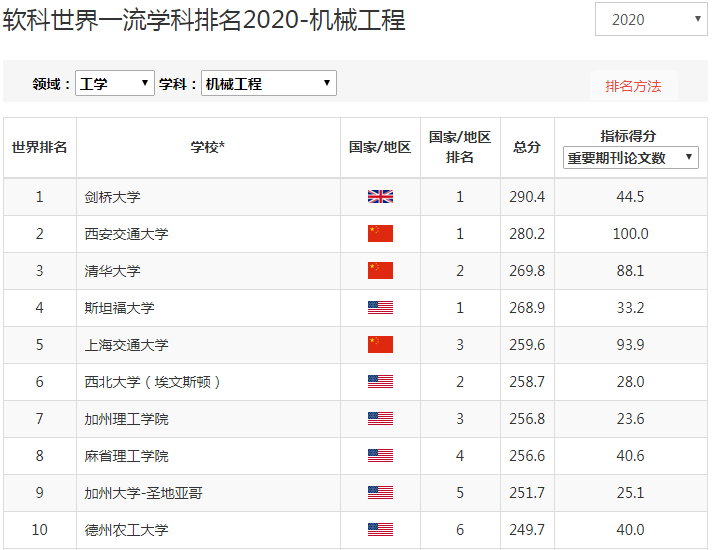712x550 pixels.
Task: Open the 2020 year dropdown
Action: coord(651,19)
